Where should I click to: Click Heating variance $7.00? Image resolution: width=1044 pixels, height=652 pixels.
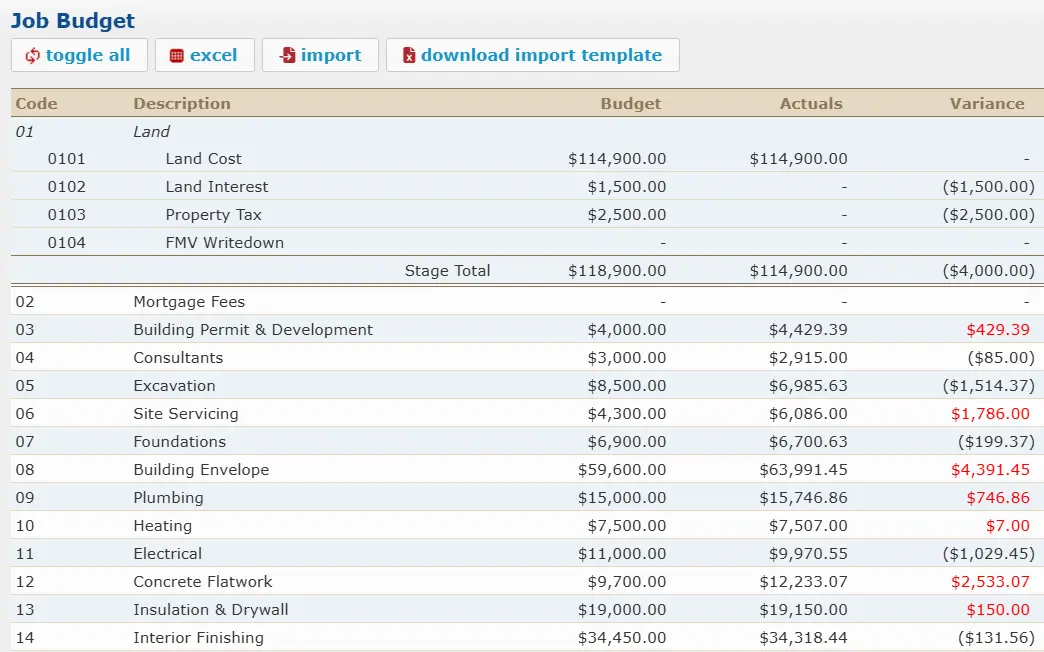pos(1008,525)
